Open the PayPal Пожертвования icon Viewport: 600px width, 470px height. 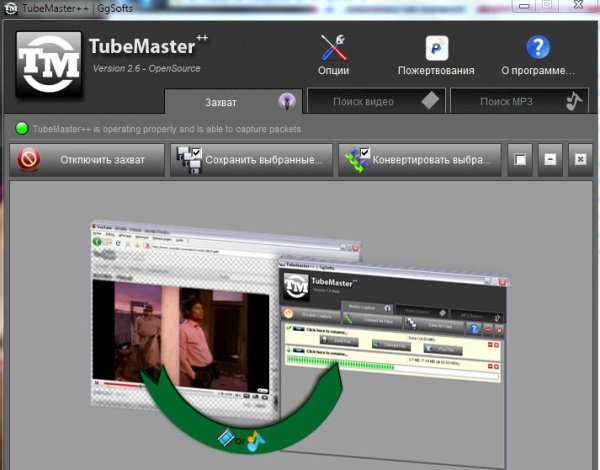click(x=437, y=48)
